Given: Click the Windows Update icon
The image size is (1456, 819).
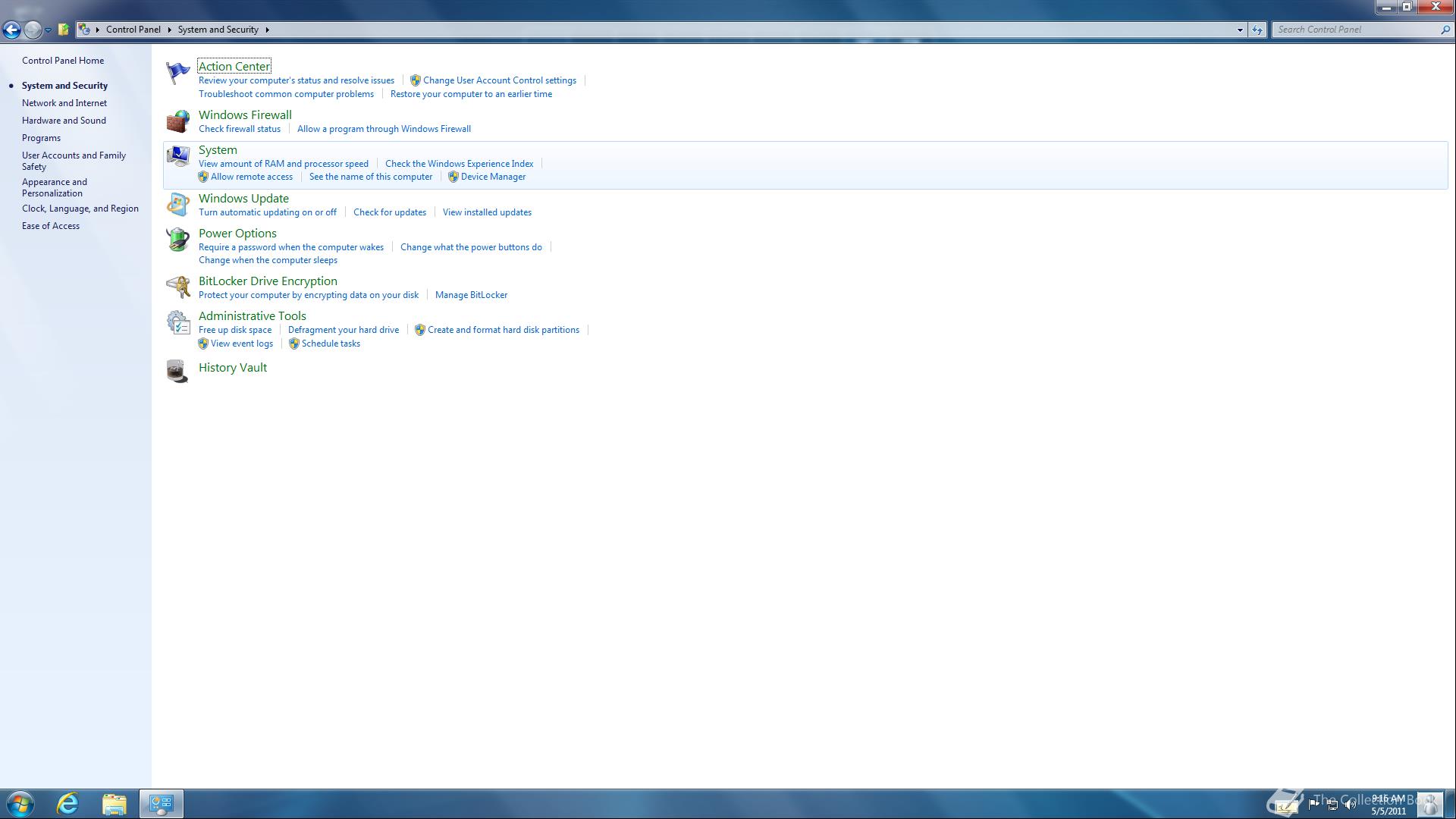Looking at the screenshot, I should pyautogui.click(x=177, y=205).
